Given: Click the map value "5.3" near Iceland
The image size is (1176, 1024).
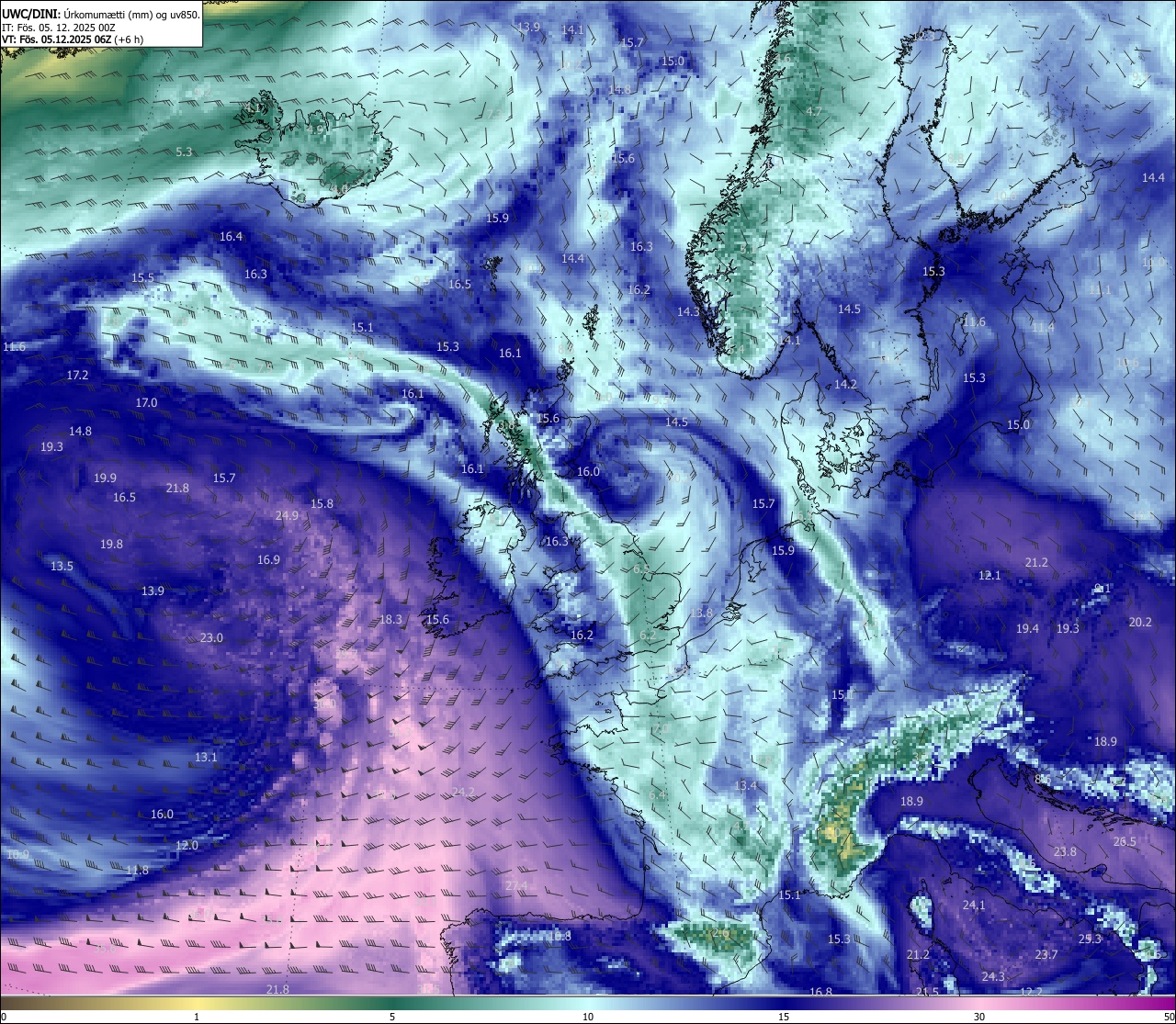Looking at the screenshot, I should [184, 152].
